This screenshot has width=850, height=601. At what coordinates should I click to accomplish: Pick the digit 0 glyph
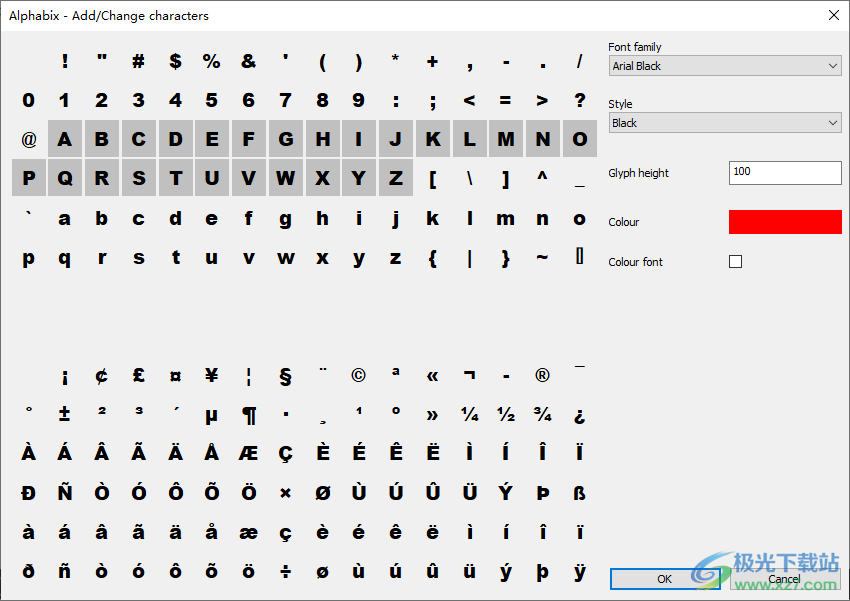(x=29, y=100)
